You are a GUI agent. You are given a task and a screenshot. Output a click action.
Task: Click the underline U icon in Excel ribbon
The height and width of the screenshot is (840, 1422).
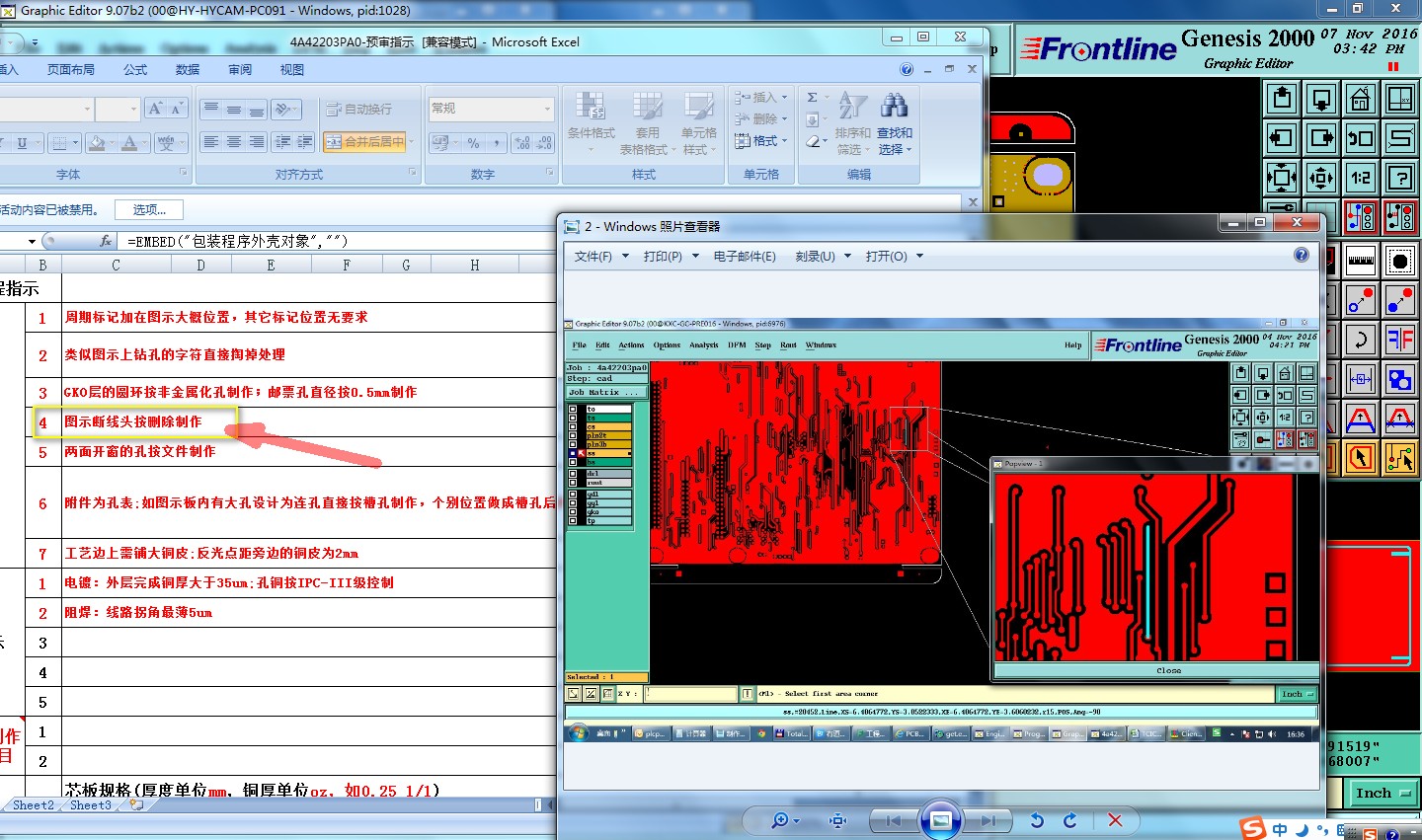[x=22, y=143]
